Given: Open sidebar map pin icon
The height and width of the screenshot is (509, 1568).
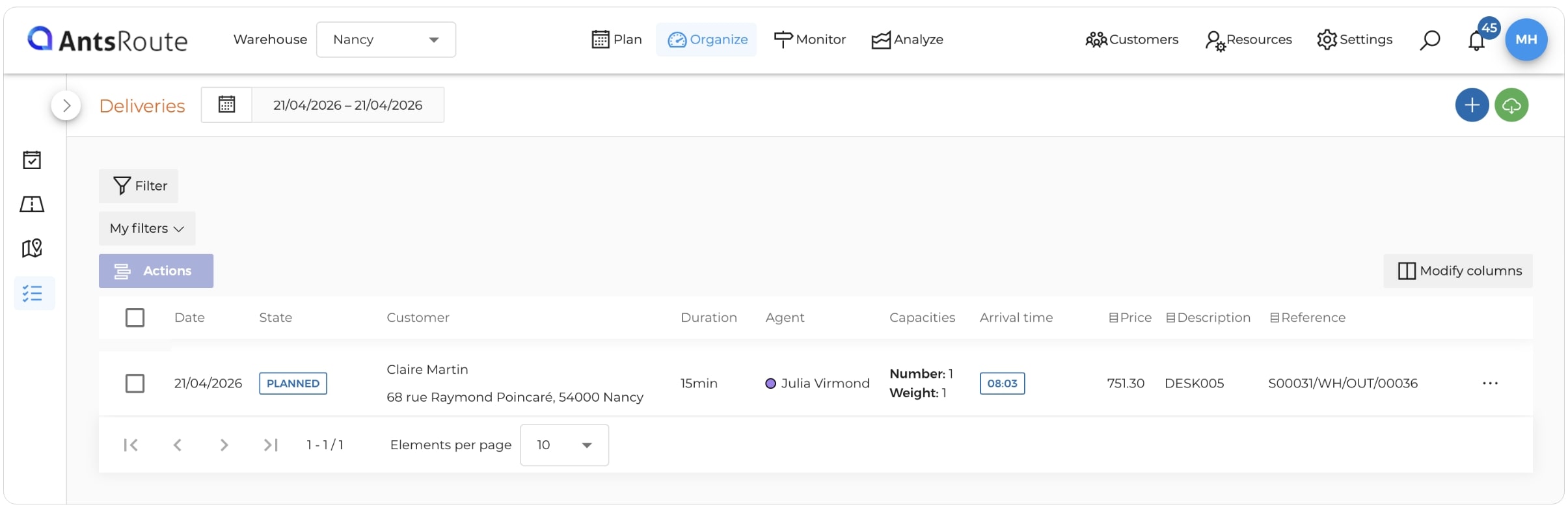Looking at the screenshot, I should [x=32, y=248].
